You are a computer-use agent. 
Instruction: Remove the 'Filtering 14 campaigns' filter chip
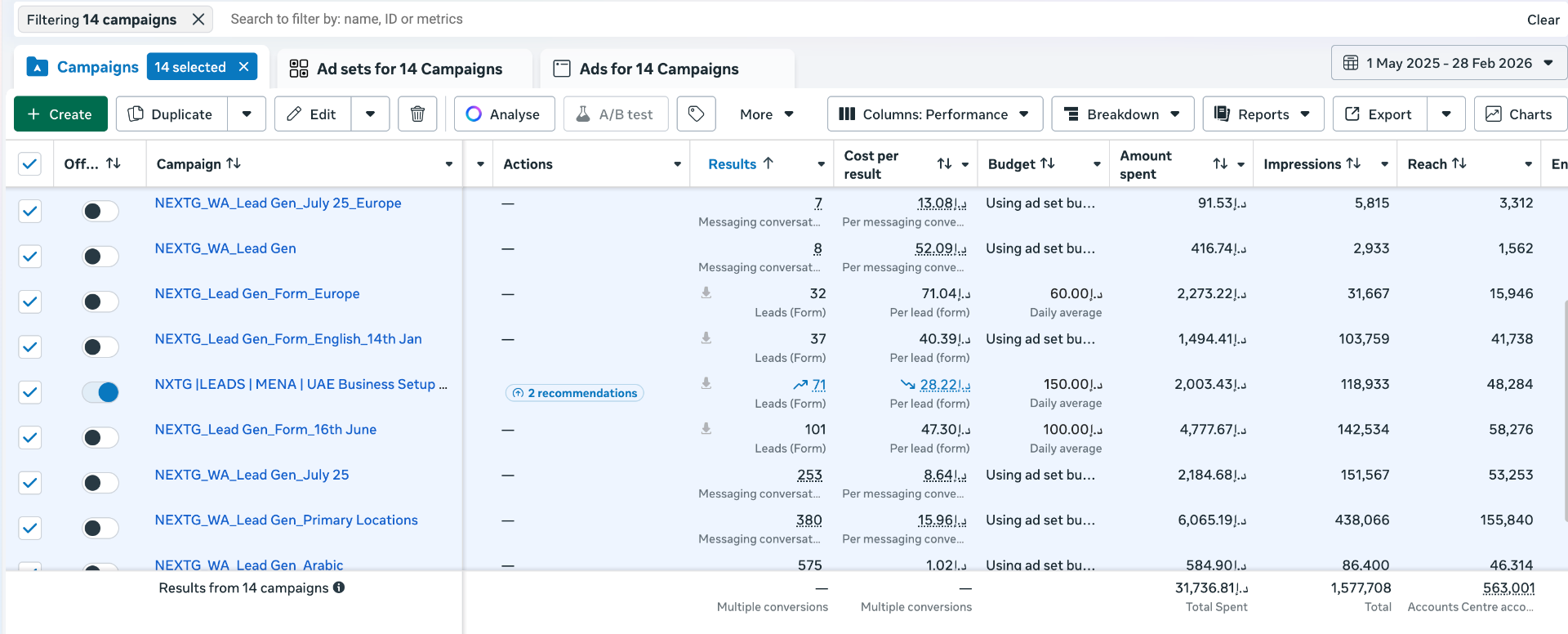point(198,20)
